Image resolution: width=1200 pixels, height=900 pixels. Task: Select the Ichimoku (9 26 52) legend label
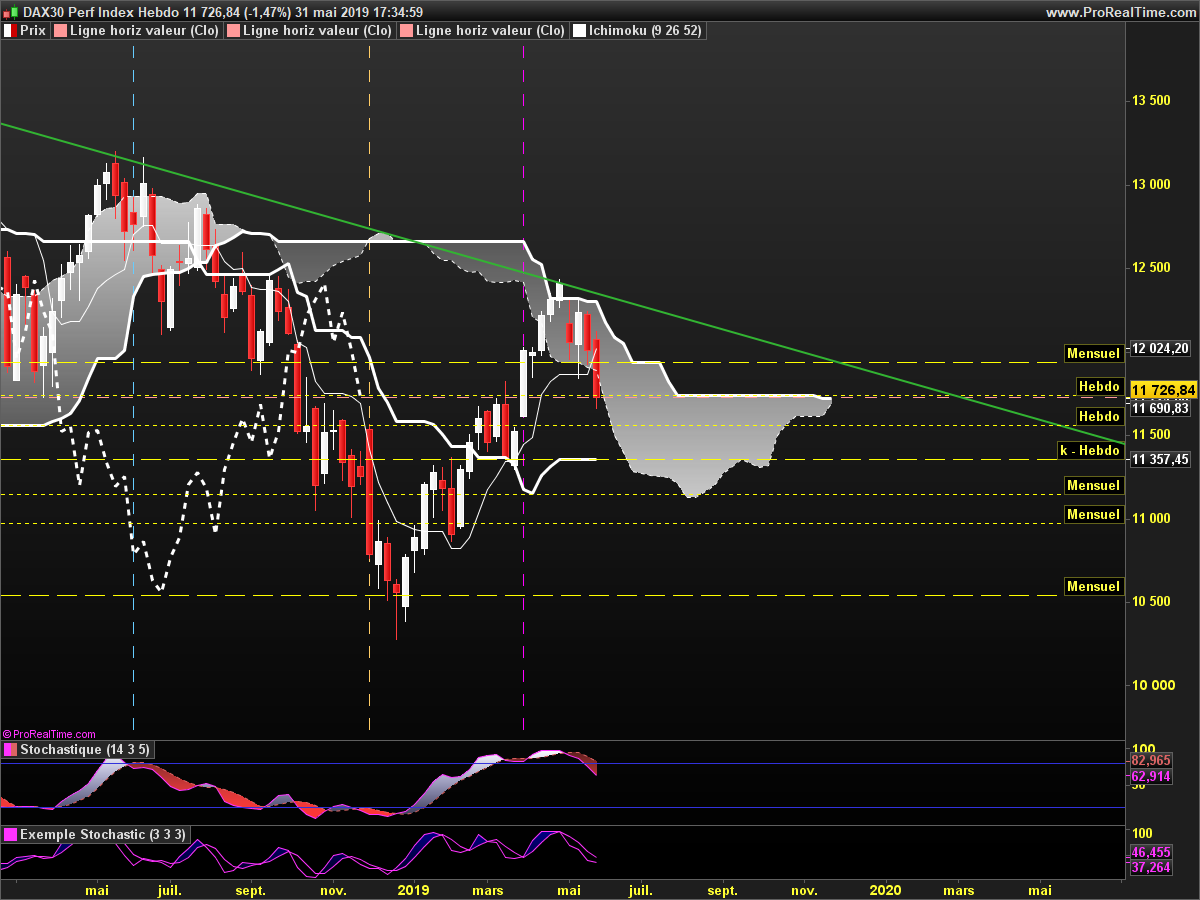[645, 31]
